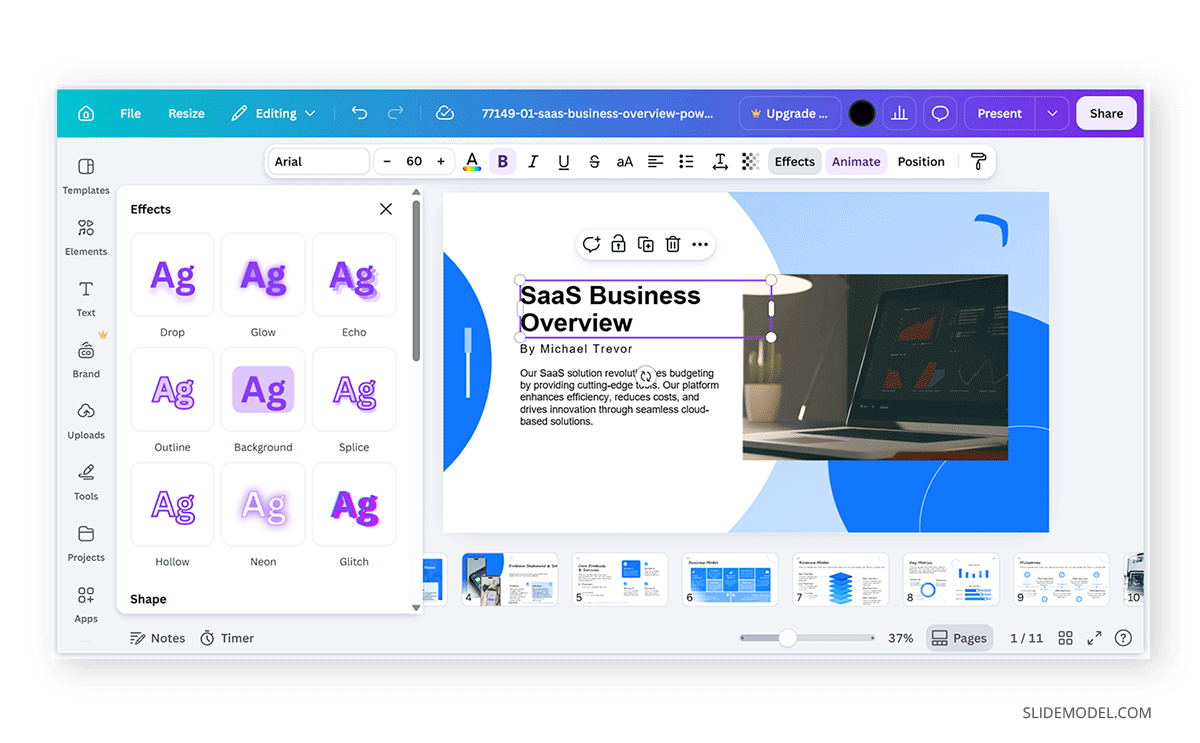Viewport: 1200px width, 743px height.
Task: Open Apps in the sidebar
Action: pyautogui.click(x=86, y=604)
